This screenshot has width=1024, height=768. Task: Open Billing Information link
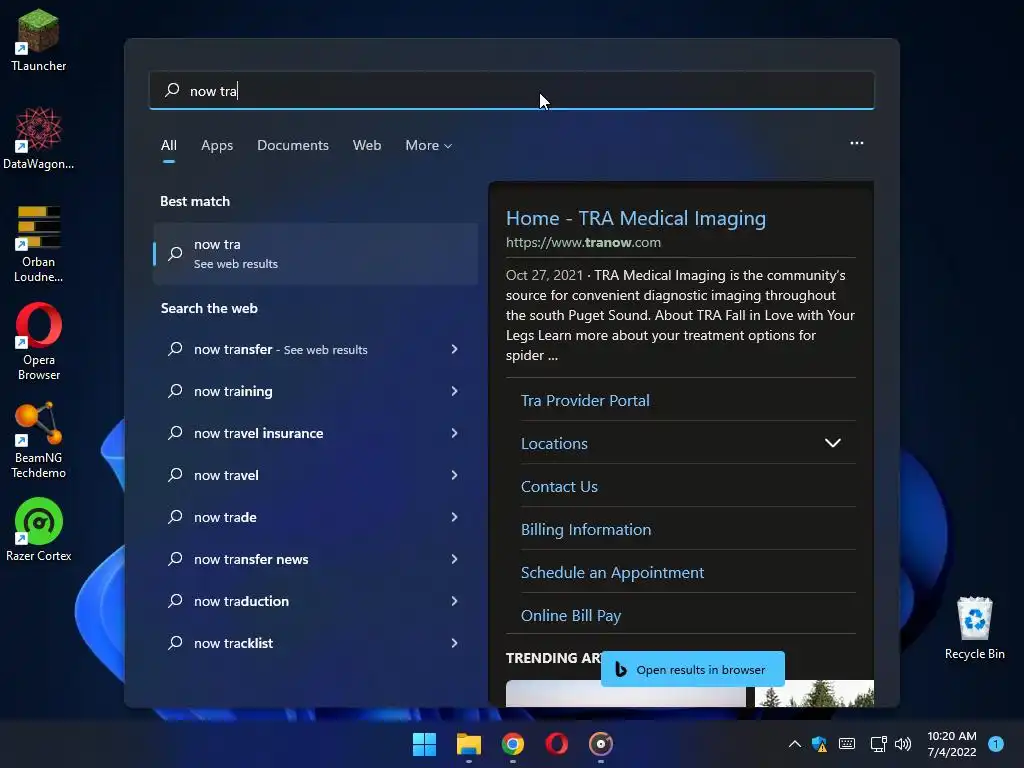coord(586,530)
